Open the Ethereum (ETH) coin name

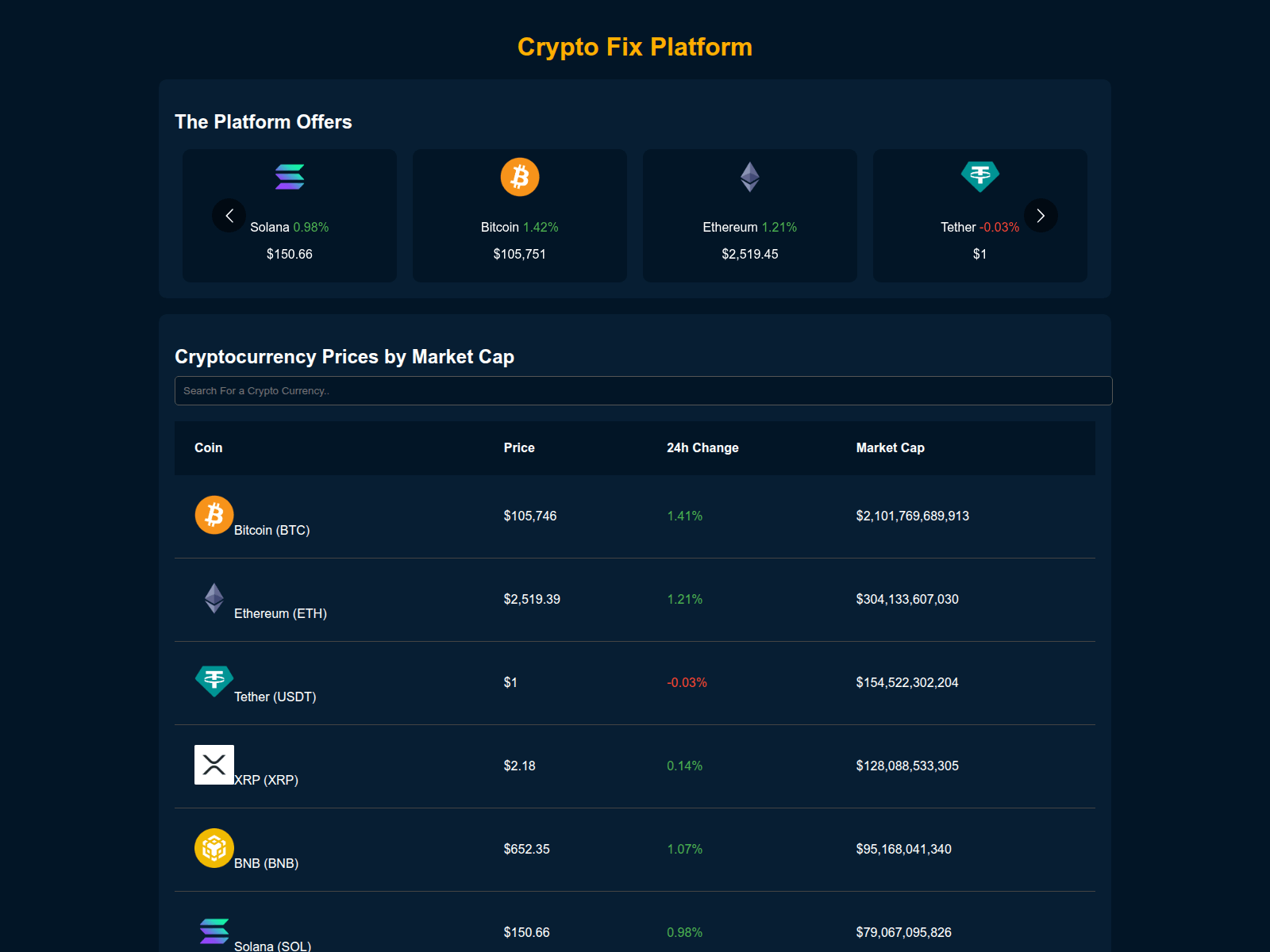[280, 613]
